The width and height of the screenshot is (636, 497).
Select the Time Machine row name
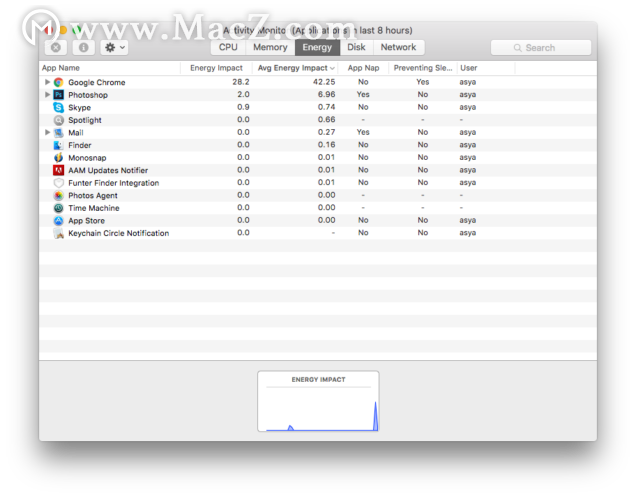[x=94, y=208]
